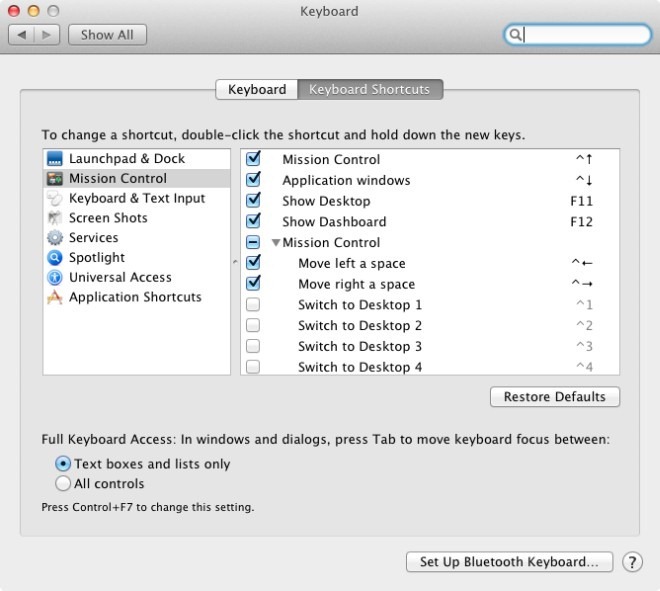Image resolution: width=660 pixels, height=591 pixels.
Task: Select the Services category
Action: 137,238
